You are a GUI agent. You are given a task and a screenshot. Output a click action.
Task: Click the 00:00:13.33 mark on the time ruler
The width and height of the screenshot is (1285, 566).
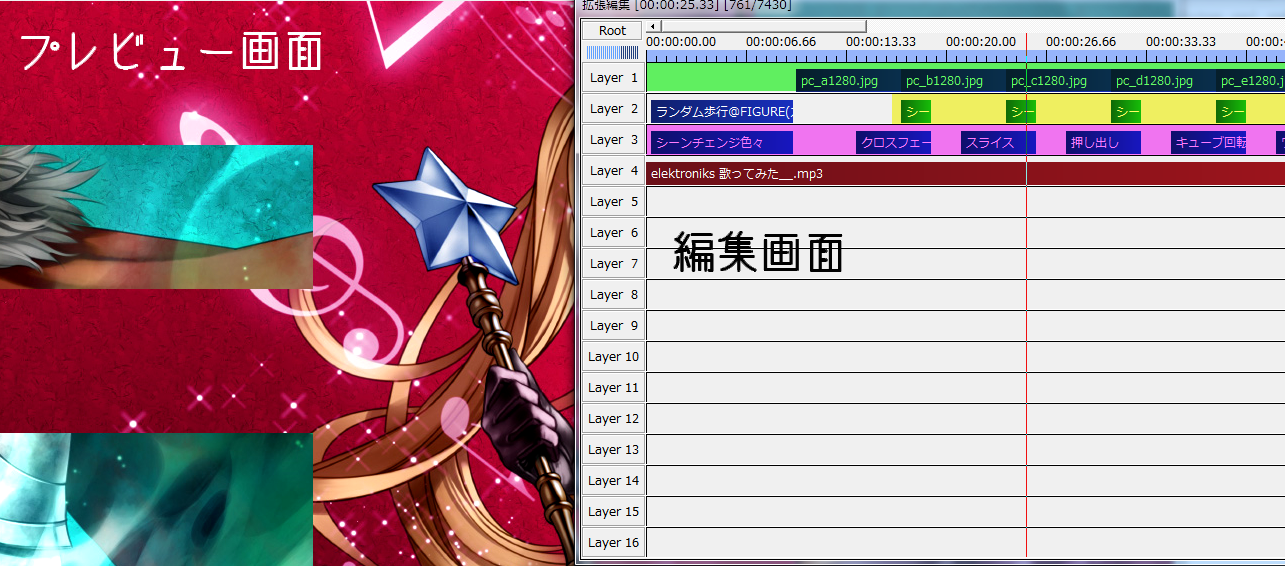tap(881, 42)
